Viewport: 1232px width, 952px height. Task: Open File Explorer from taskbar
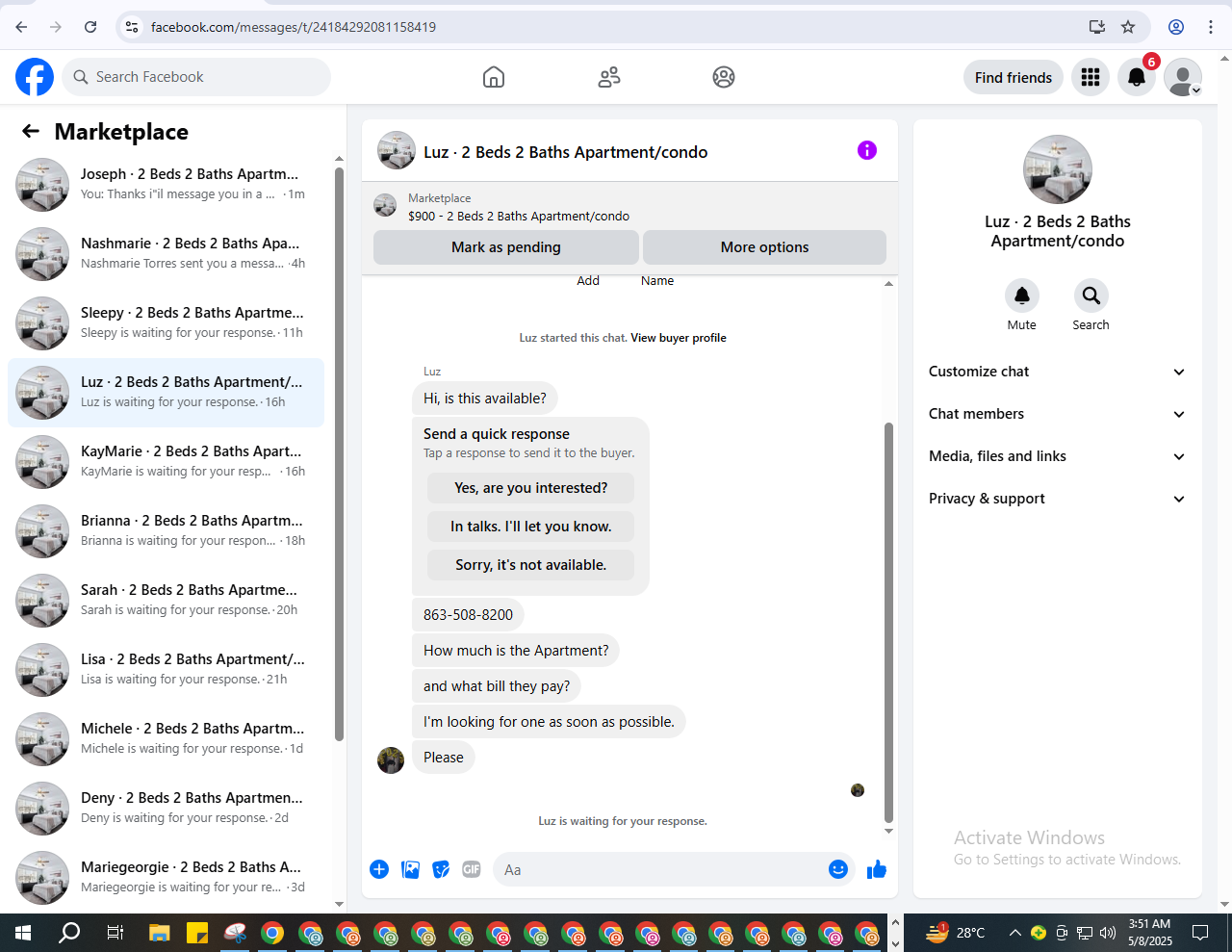coord(160,932)
